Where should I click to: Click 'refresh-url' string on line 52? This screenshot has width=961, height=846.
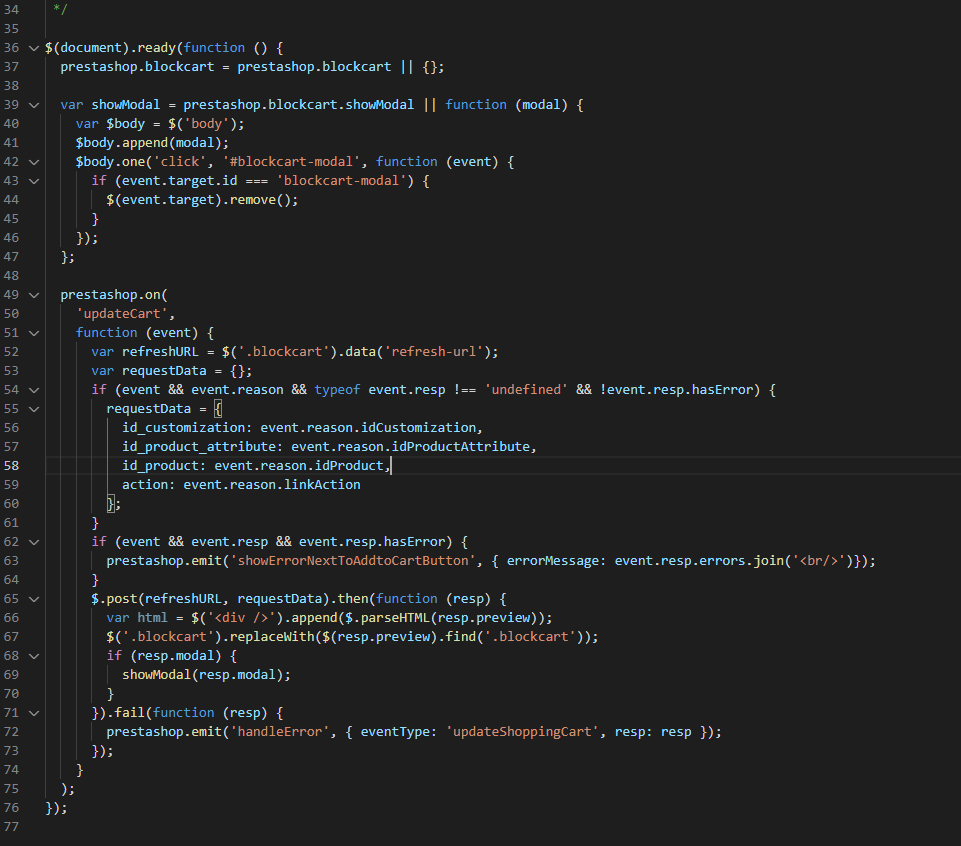tap(434, 352)
